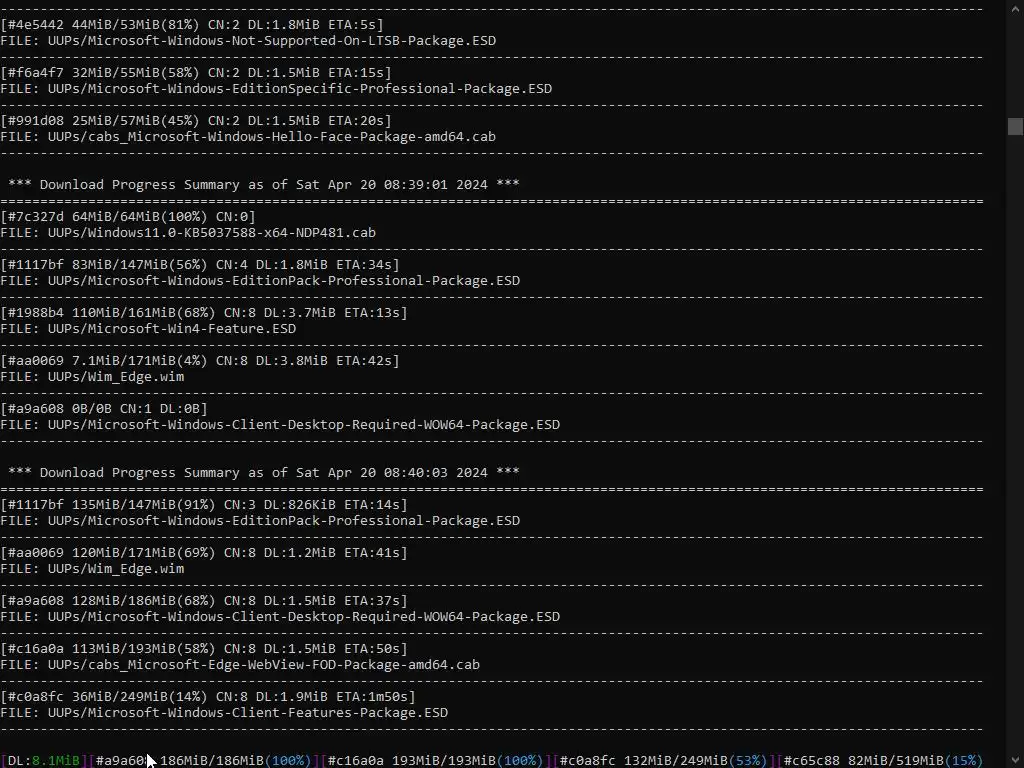Click status bar #c65c88 82MiB/519MiB(15%) entry

pos(883,761)
